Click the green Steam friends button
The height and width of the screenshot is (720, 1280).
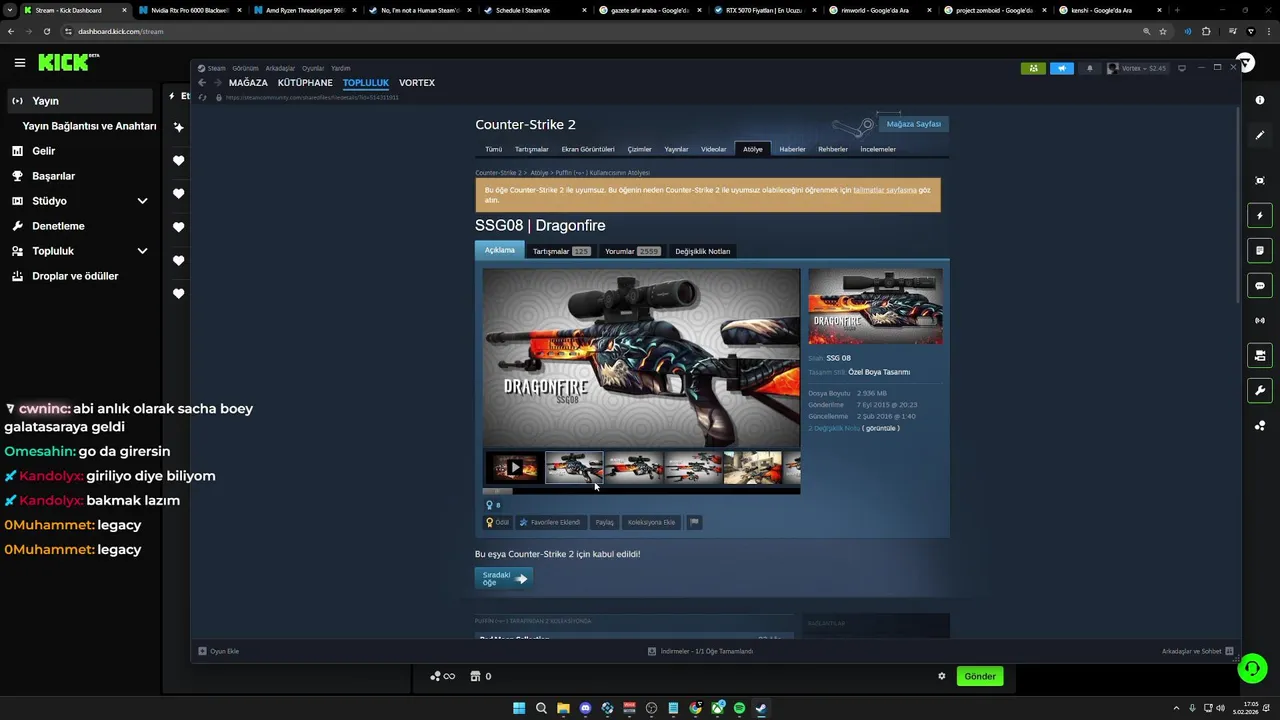(x=1033, y=68)
